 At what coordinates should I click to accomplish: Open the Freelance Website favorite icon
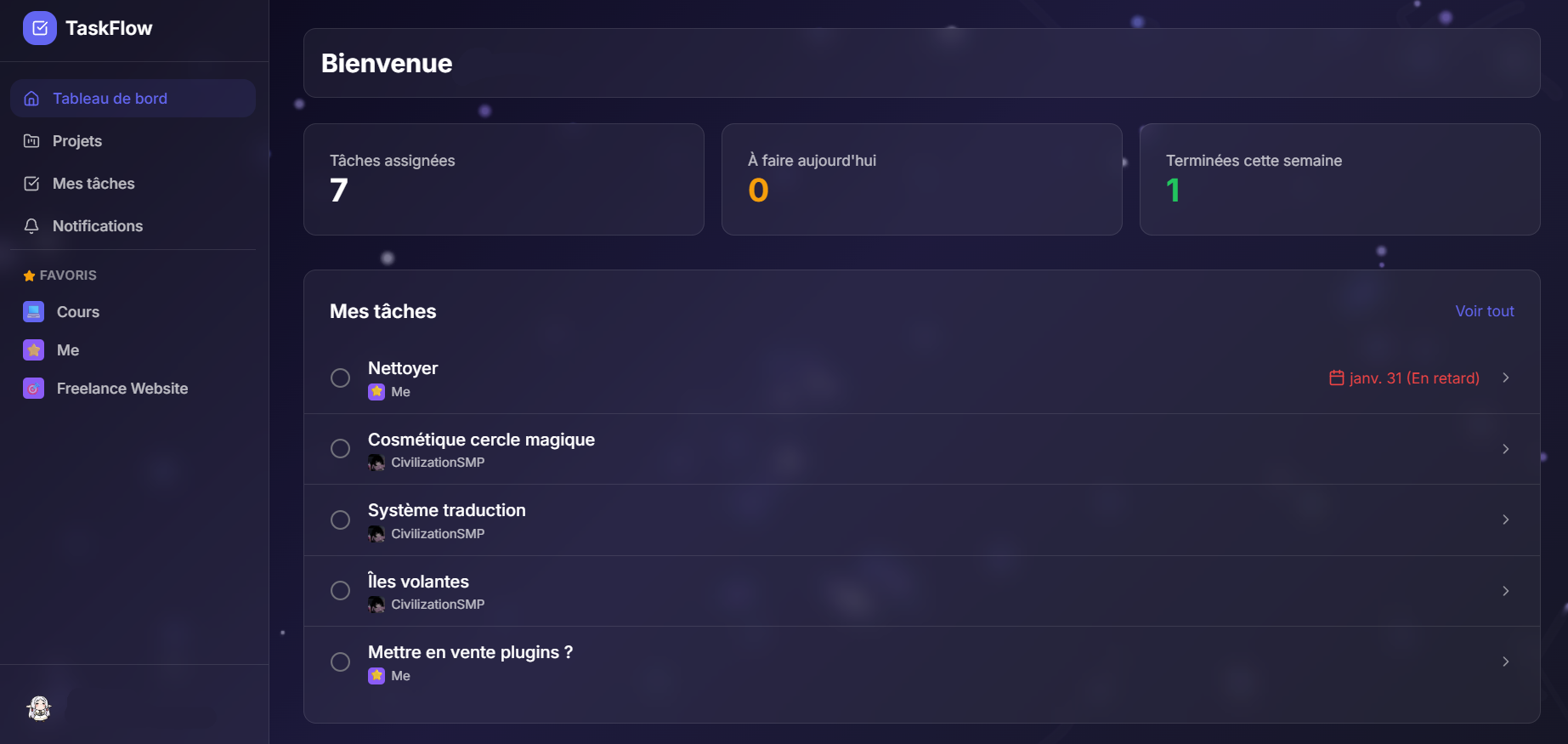(33, 388)
